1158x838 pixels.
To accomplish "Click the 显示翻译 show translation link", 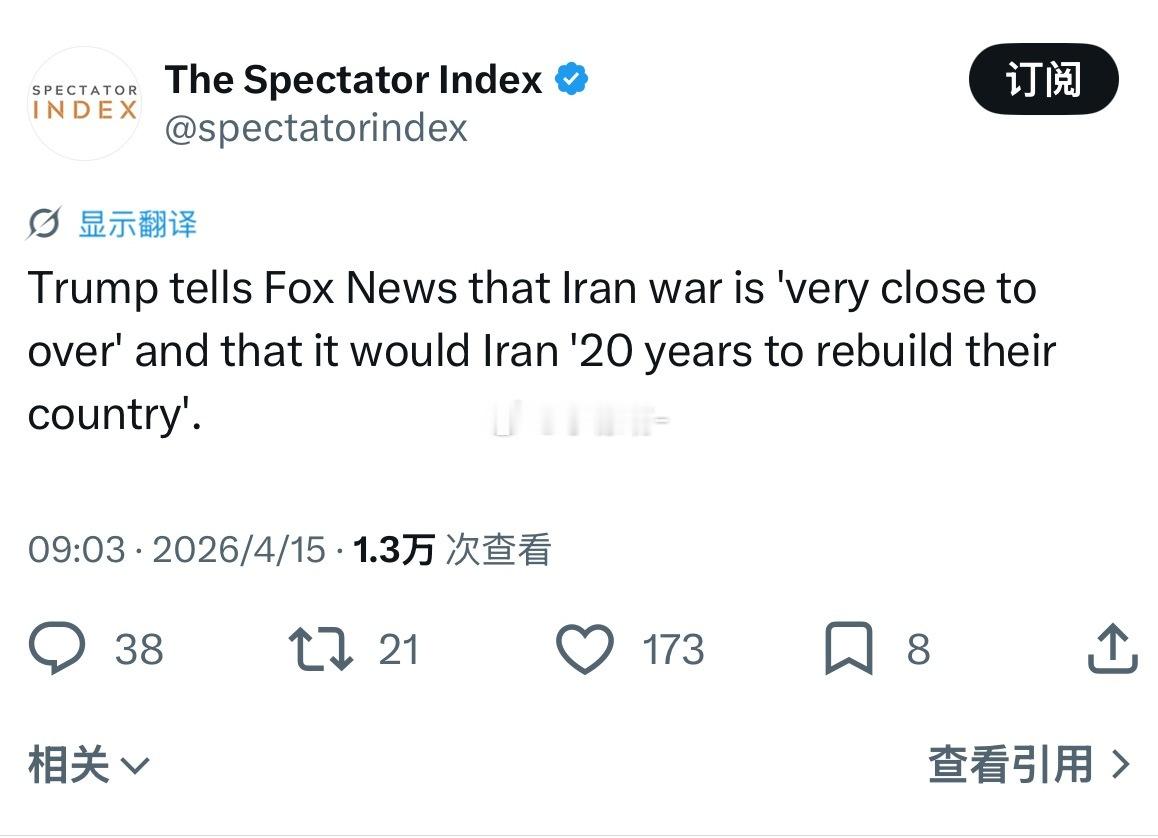I will point(137,225).
